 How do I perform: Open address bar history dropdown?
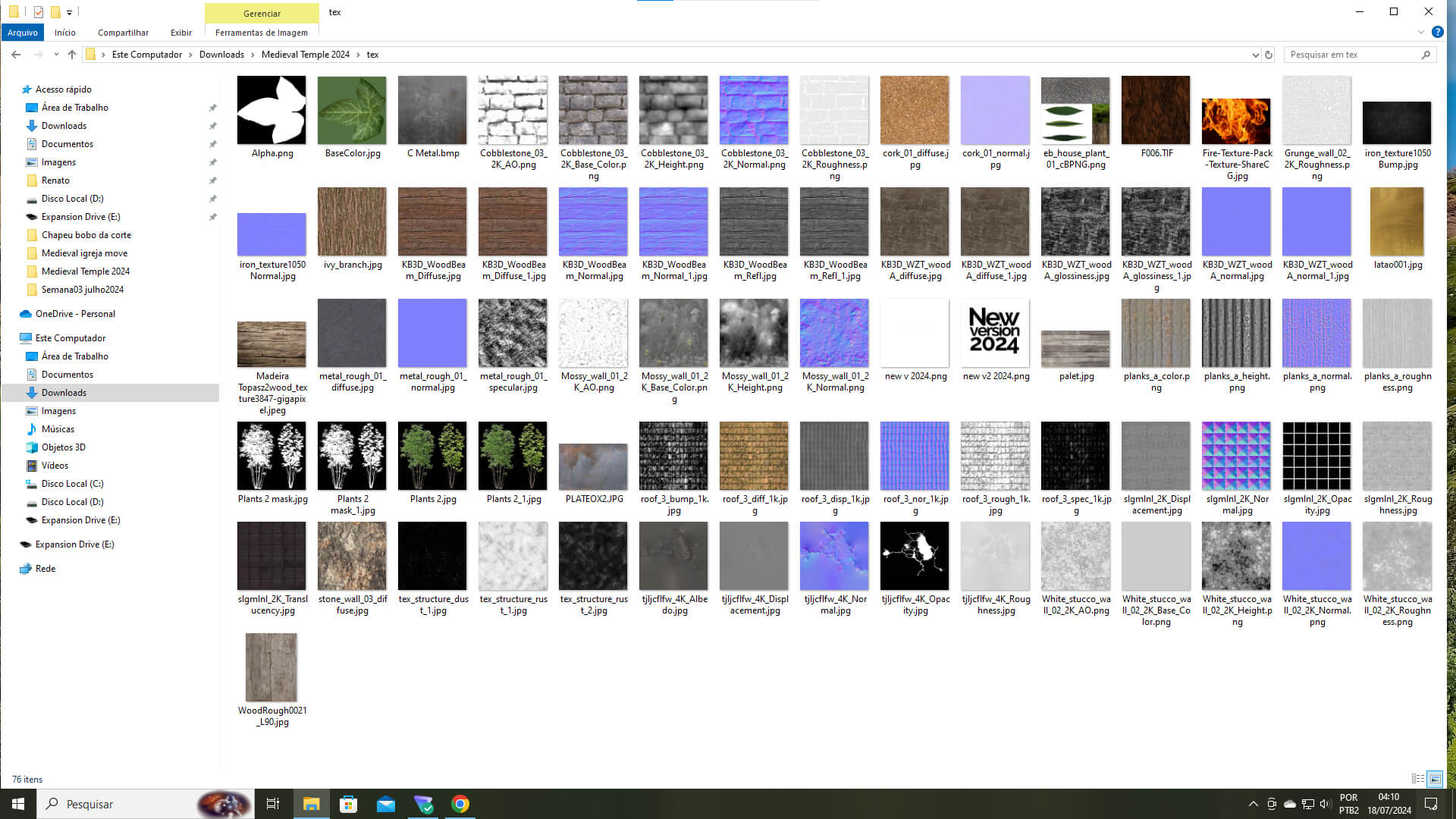tap(1255, 55)
